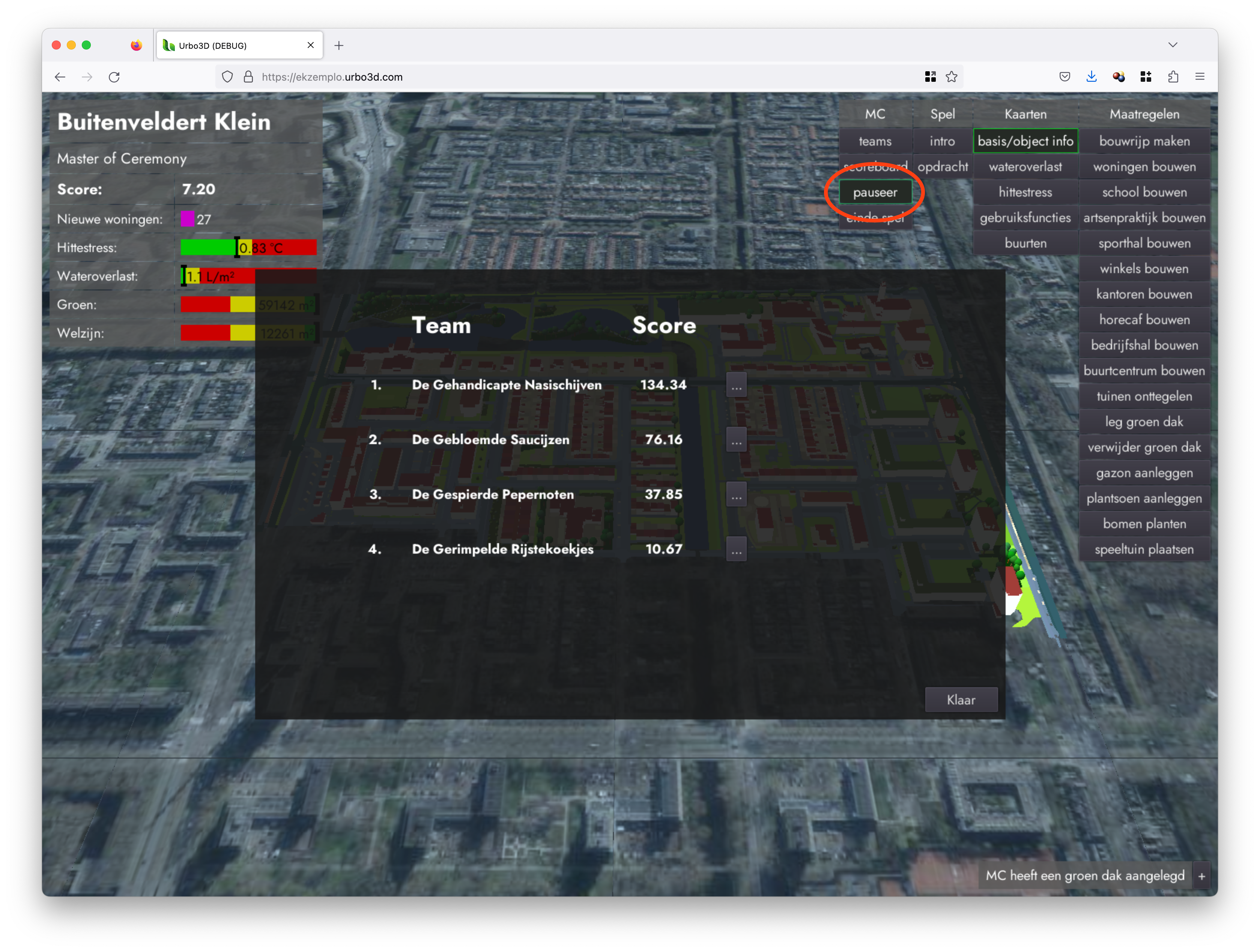Choose school bouwen measure
The width and height of the screenshot is (1260, 952).
point(1144,192)
